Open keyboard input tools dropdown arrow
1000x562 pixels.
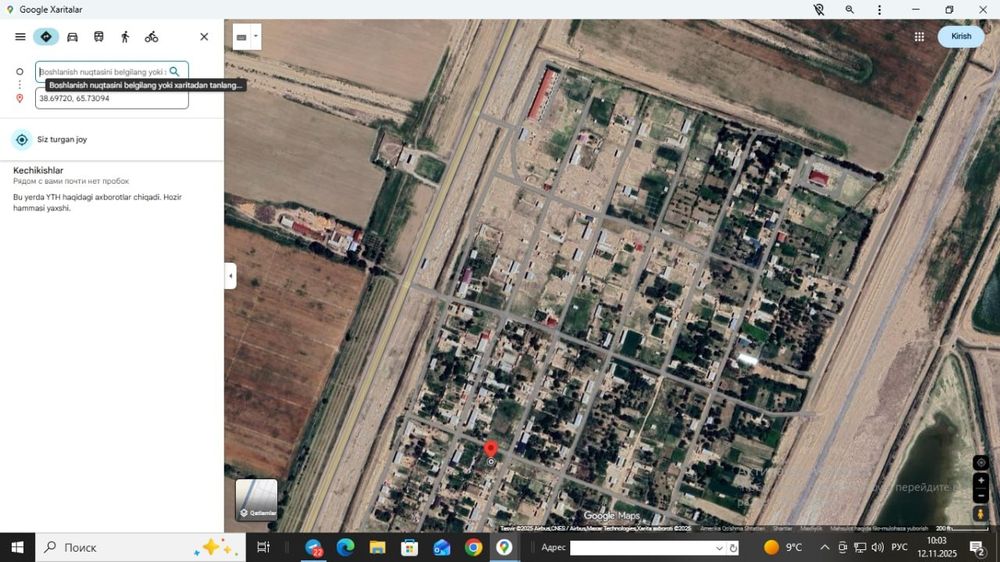tap(256, 36)
